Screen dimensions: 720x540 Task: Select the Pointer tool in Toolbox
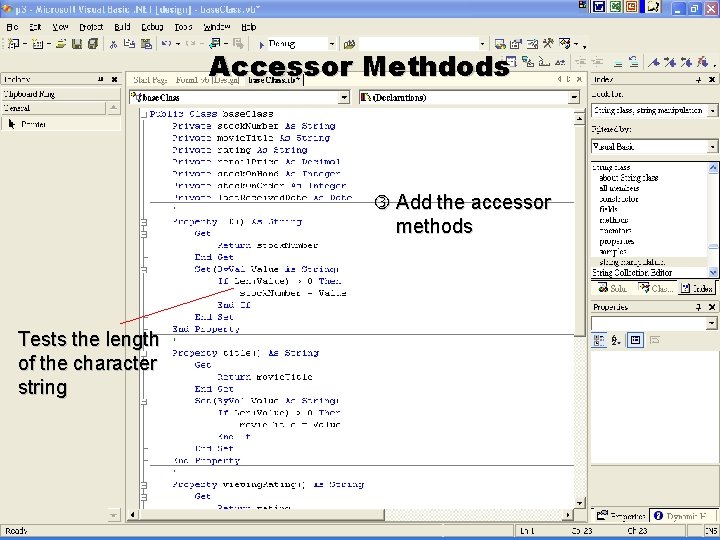pyautogui.click(x=61, y=124)
